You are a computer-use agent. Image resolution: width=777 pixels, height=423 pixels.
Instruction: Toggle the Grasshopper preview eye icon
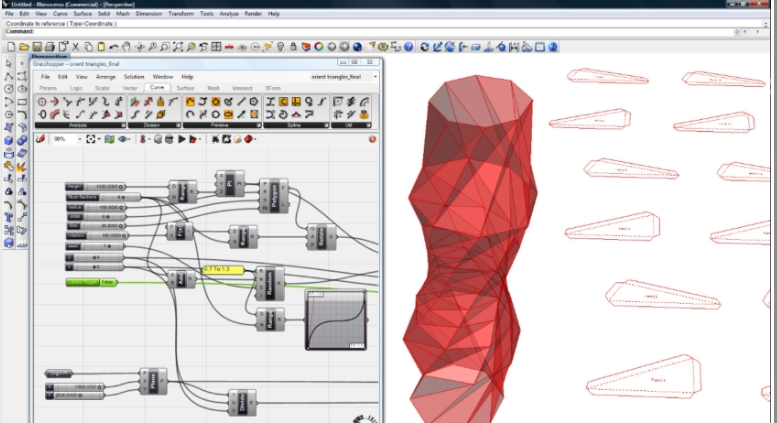pos(124,139)
